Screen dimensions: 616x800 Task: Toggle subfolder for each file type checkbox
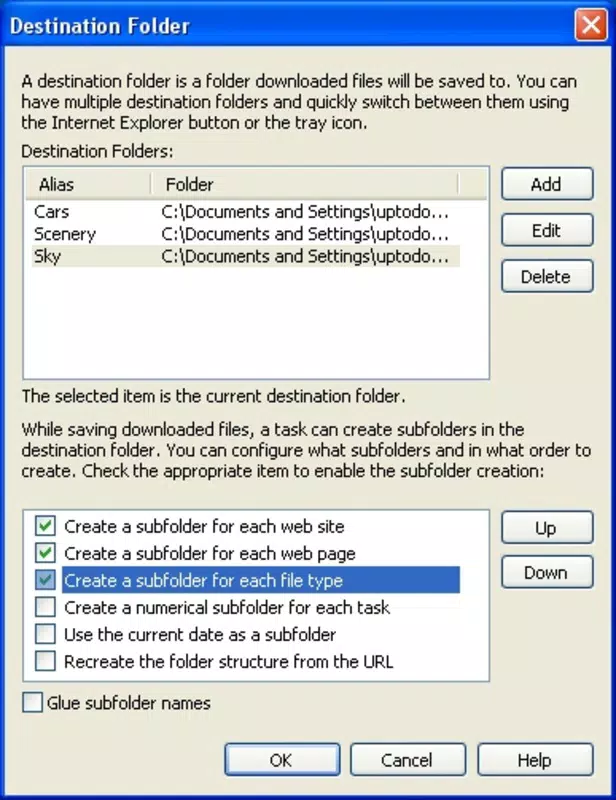click(x=45, y=580)
